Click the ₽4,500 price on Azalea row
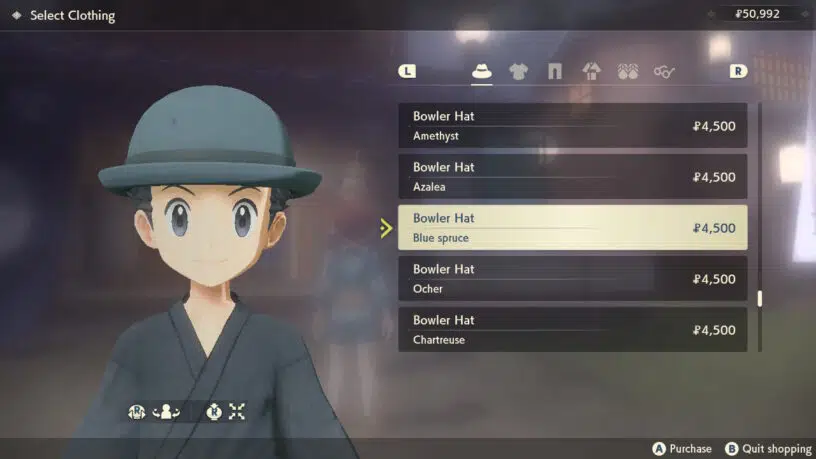 point(714,177)
